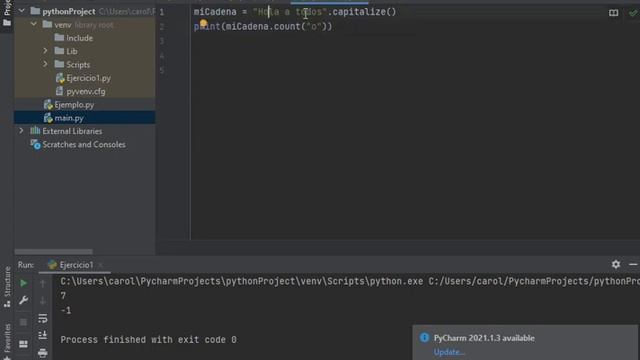Image resolution: width=640 pixels, height=360 pixels.
Task: Open Run panel gear options
Action: 616,264
